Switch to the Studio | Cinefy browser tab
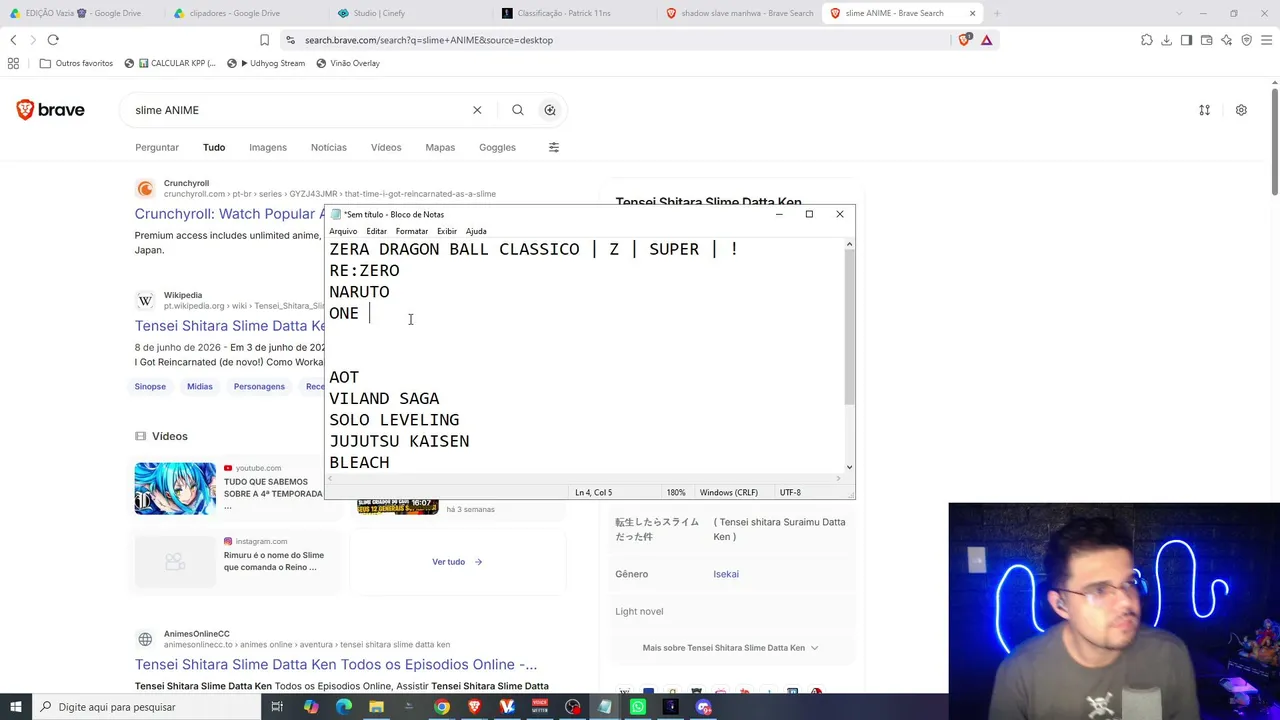The width and height of the screenshot is (1280, 720). (x=410, y=13)
